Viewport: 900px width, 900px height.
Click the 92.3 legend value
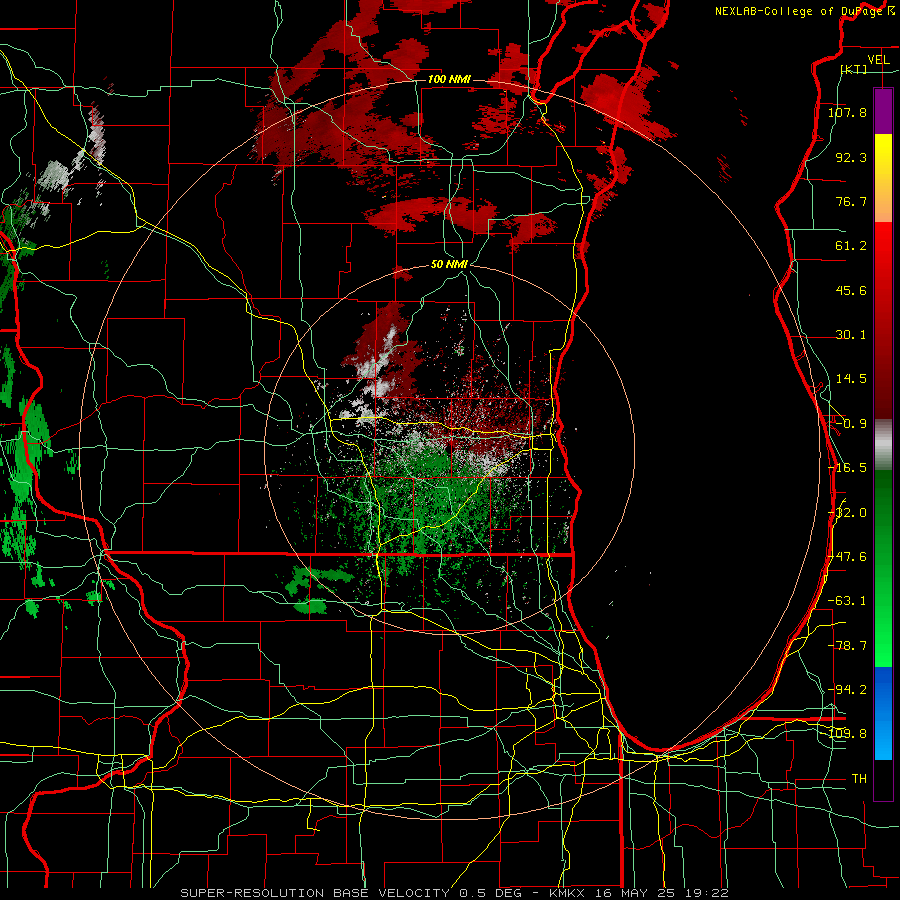(x=851, y=157)
